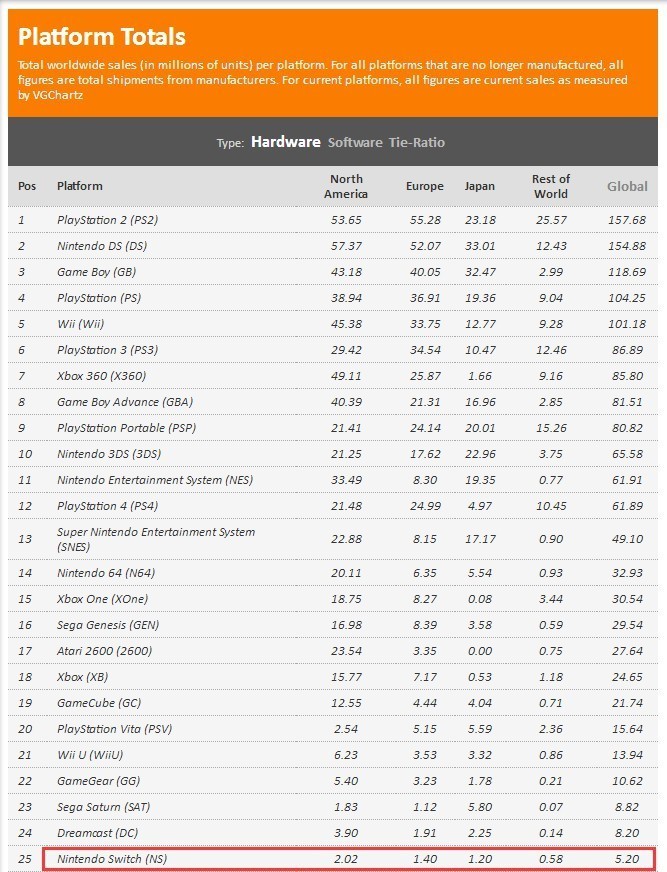
Task: Select the Hardware type tab
Action: click(x=285, y=142)
